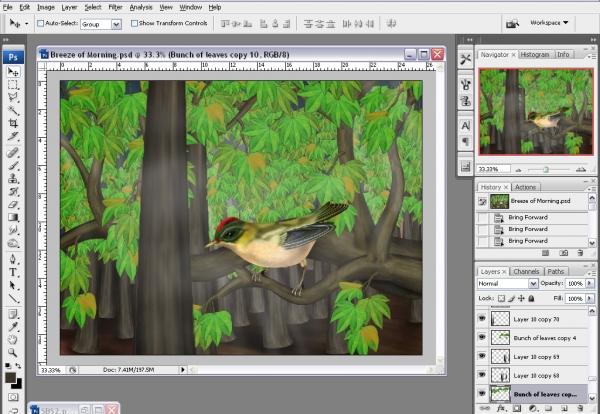
Task: Select the Notes tool
Action: tap(13, 314)
